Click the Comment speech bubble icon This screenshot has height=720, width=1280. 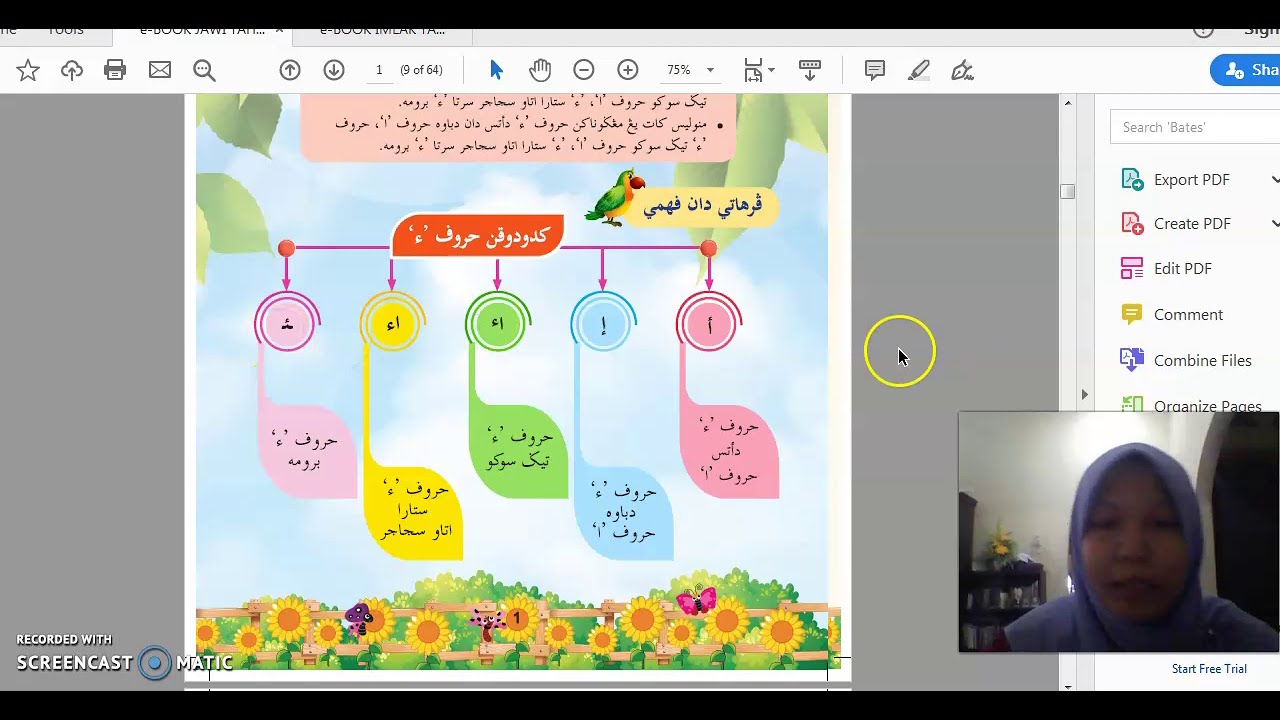tap(1132, 314)
